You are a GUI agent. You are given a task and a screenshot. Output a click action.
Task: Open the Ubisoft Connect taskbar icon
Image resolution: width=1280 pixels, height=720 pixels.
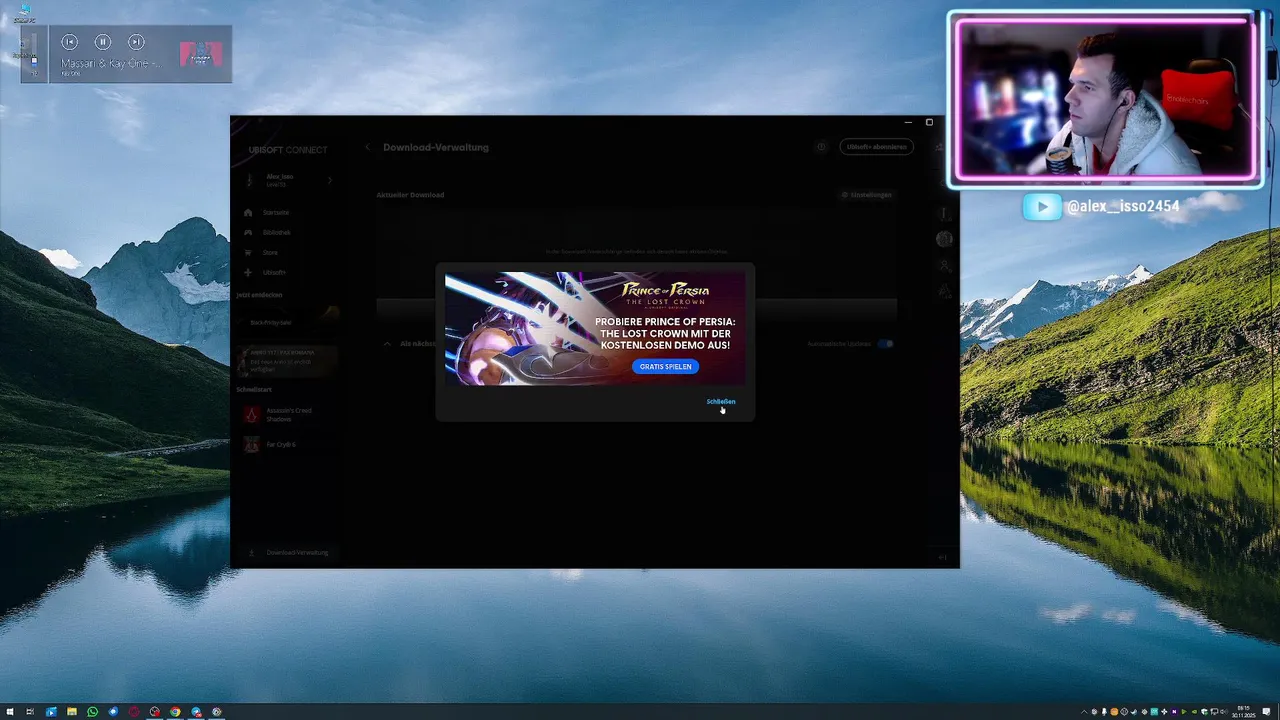click(217, 712)
